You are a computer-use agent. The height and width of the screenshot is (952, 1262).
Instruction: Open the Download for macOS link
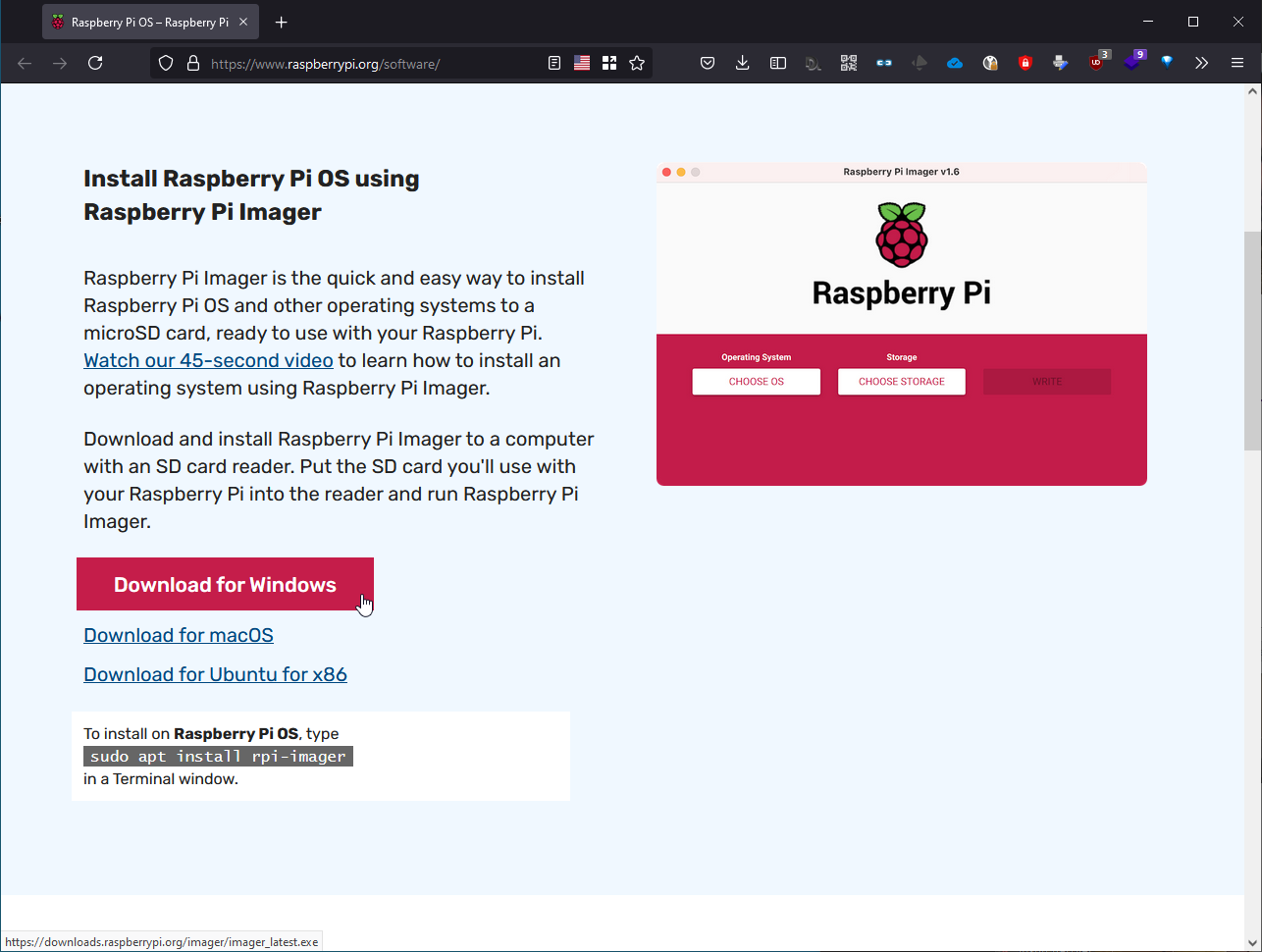tap(179, 635)
